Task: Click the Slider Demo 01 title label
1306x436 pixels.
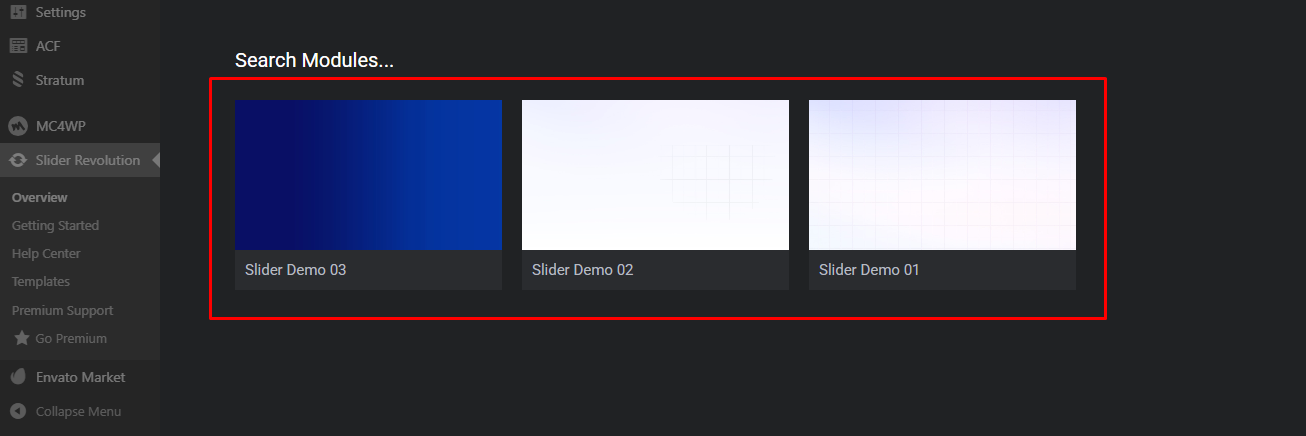Action: [x=869, y=270]
